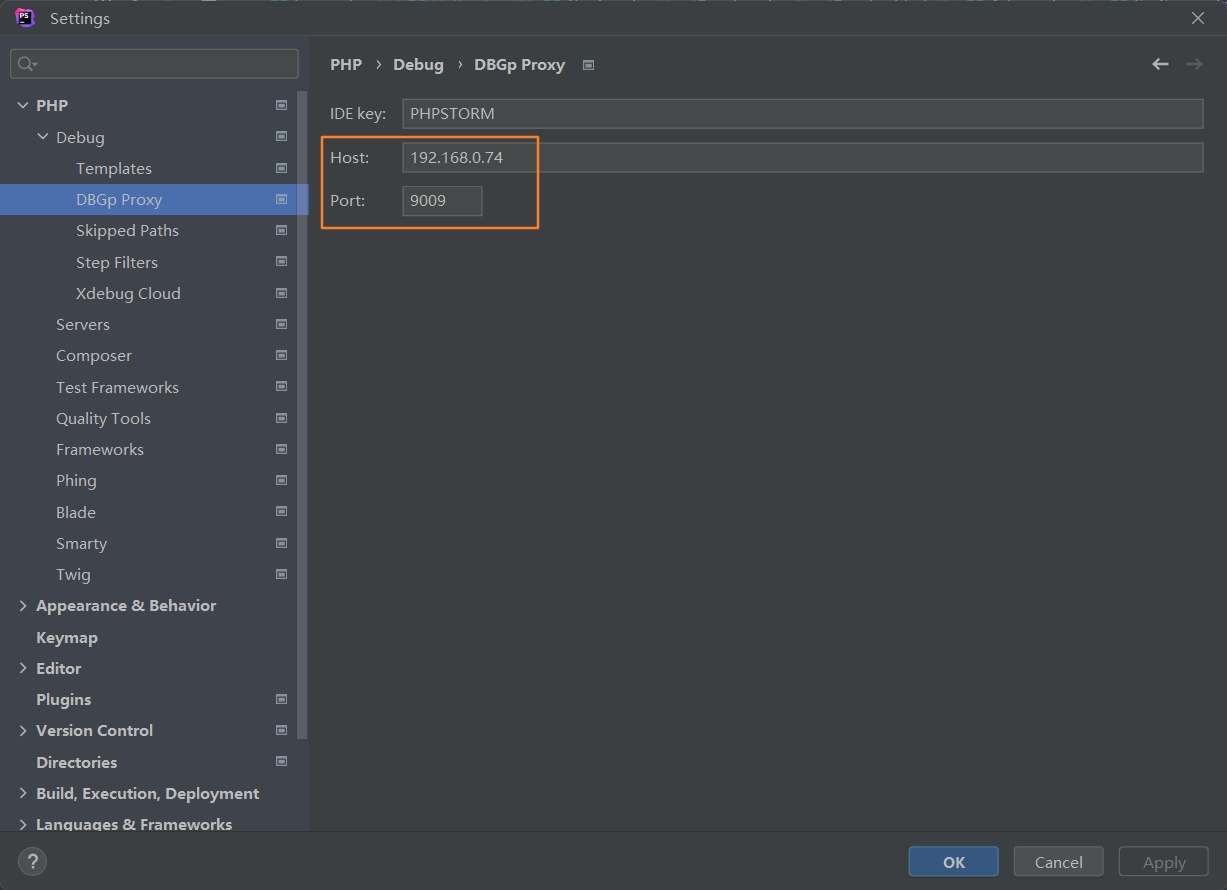The width and height of the screenshot is (1227, 890).
Task: Click project-level icon beside Quality Tools
Action: tap(281, 418)
